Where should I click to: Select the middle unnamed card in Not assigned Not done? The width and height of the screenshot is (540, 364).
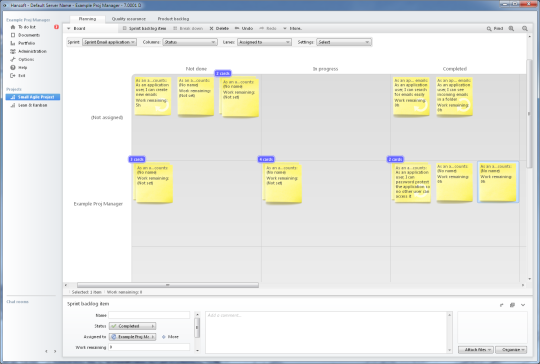[195, 96]
